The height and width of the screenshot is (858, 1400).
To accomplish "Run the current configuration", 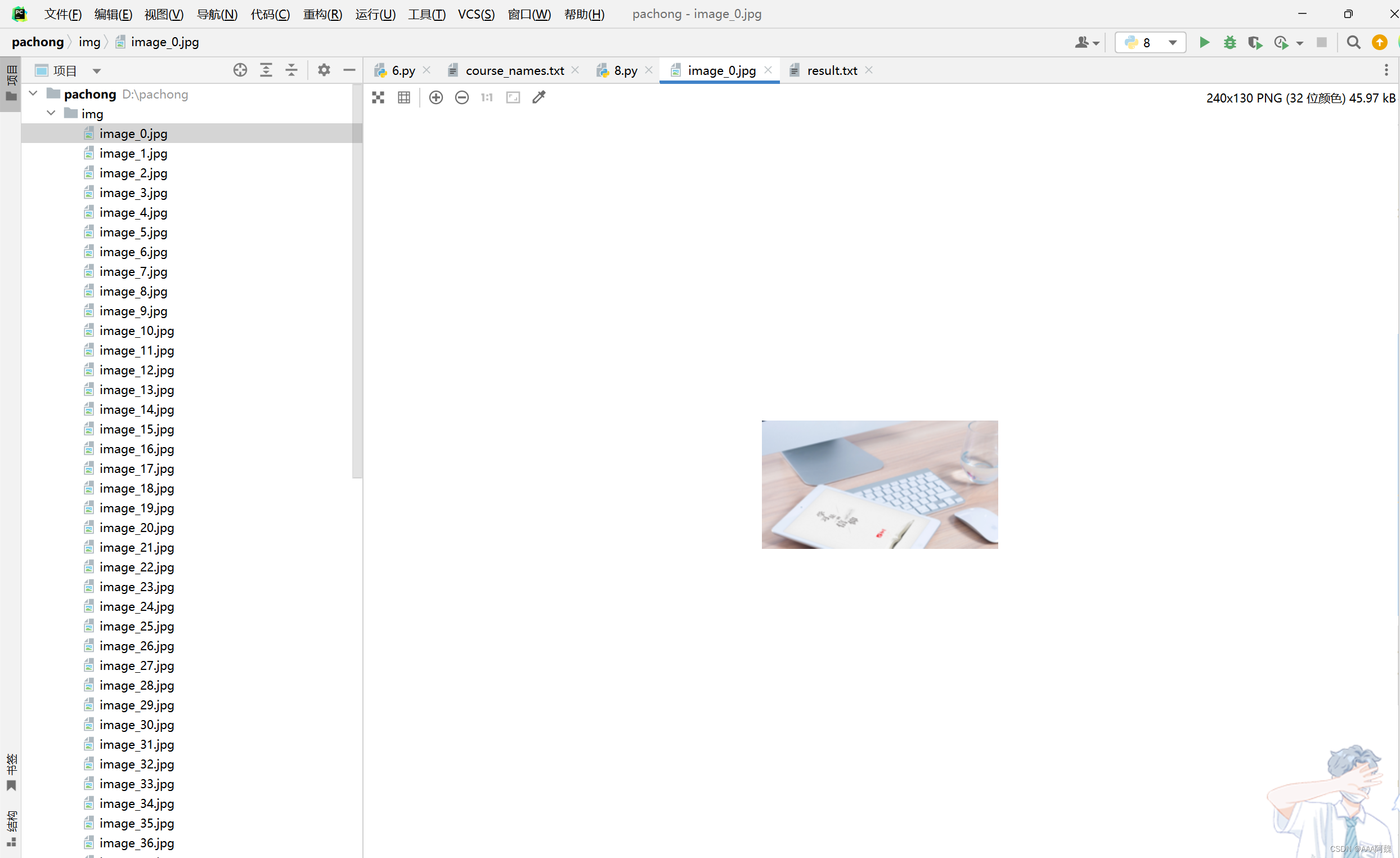I will coord(1204,43).
